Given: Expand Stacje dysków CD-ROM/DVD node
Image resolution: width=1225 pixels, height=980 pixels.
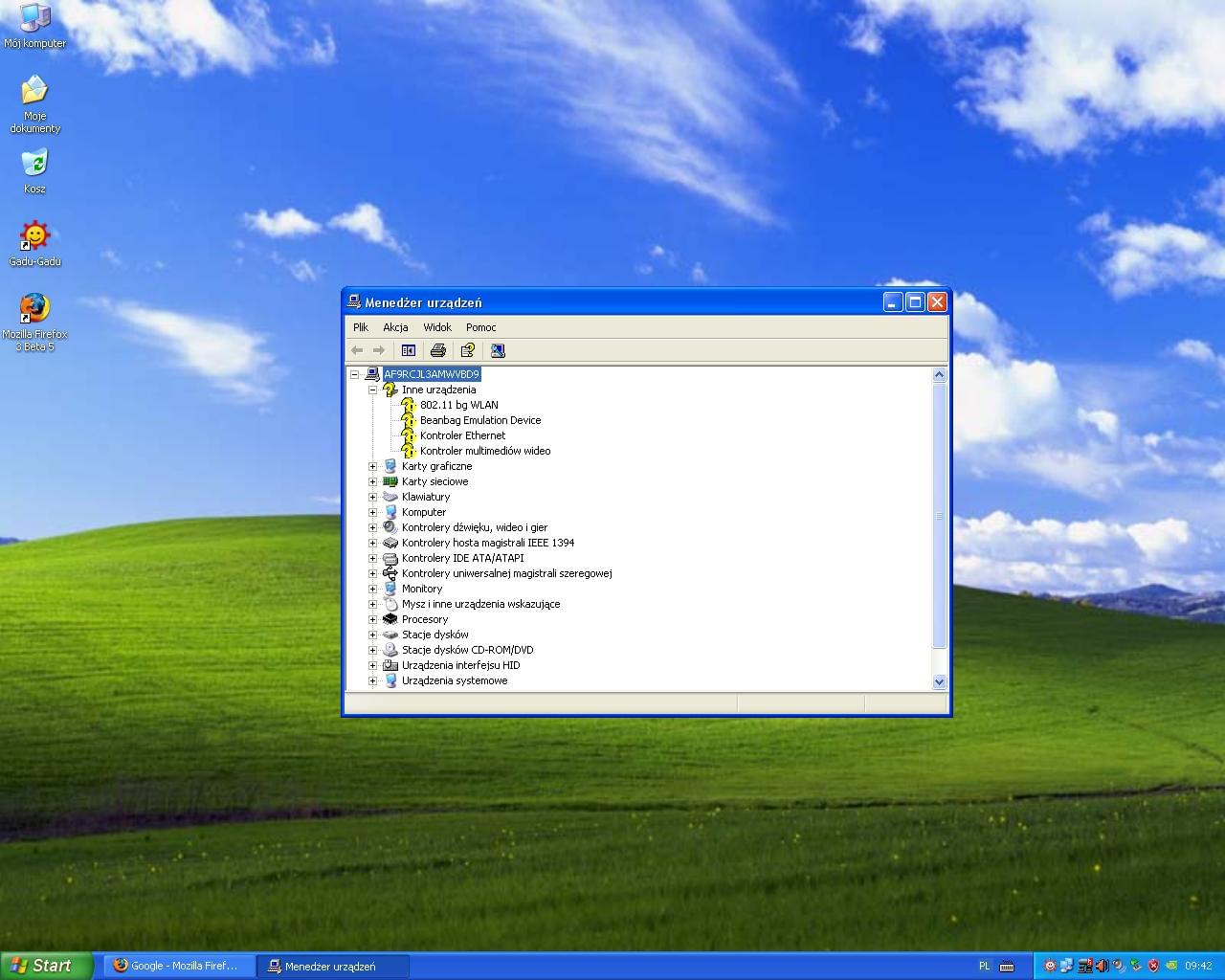Looking at the screenshot, I should click(x=373, y=650).
